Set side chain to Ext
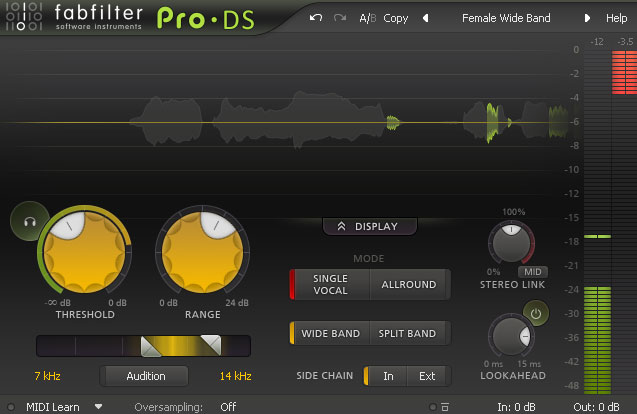The image size is (637, 414). click(x=427, y=376)
